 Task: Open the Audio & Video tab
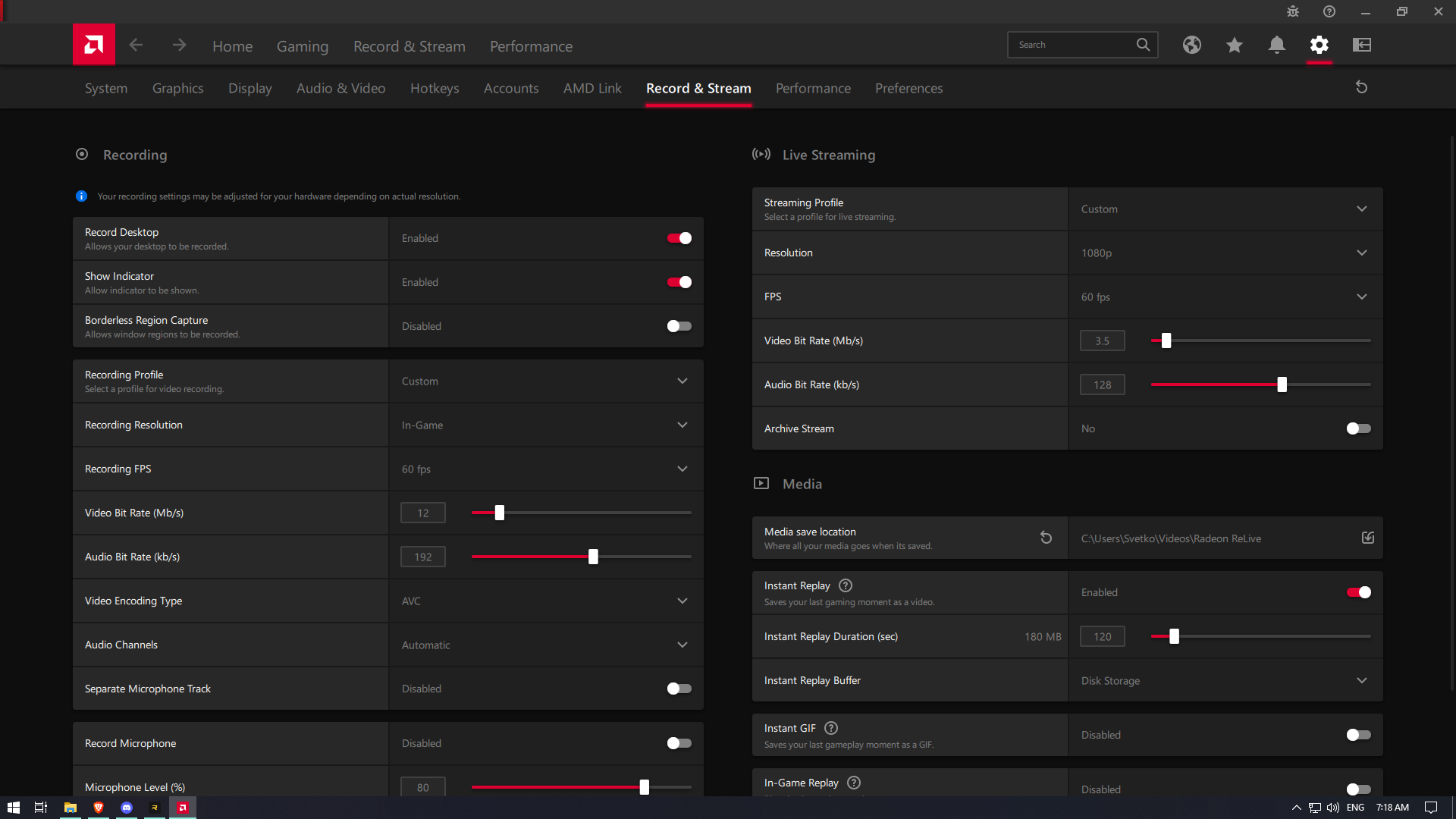(x=341, y=88)
